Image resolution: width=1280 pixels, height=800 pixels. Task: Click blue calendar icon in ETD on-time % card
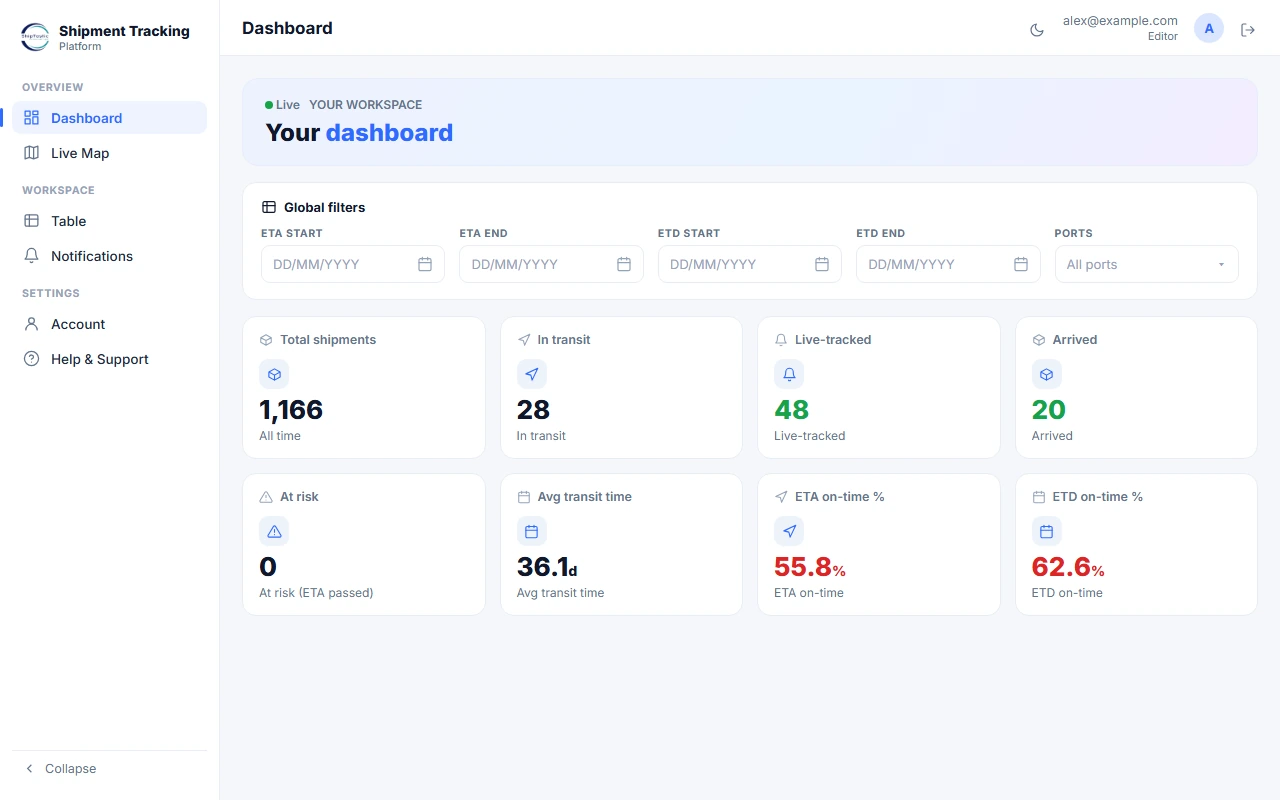click(1047, 532)
